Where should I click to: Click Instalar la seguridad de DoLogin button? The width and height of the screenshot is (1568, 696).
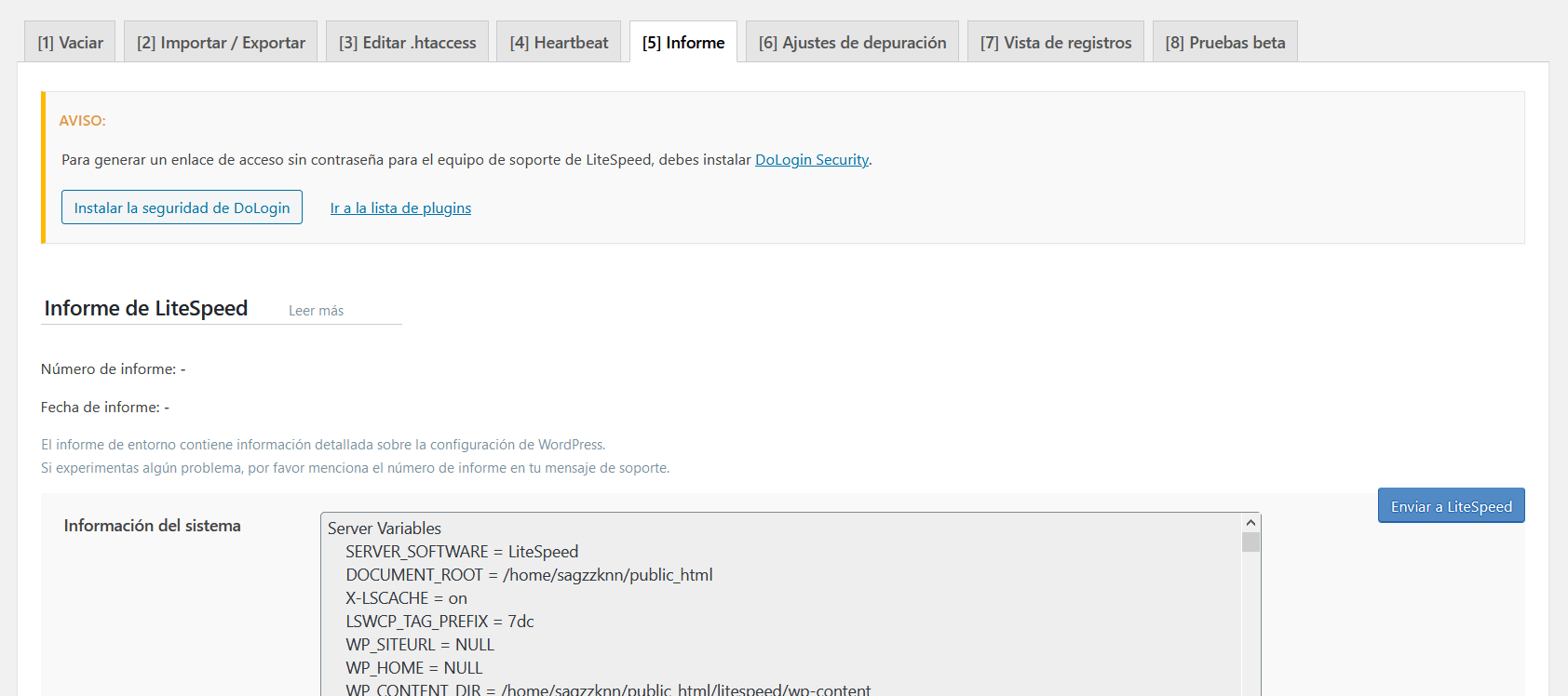coord(182,207)
